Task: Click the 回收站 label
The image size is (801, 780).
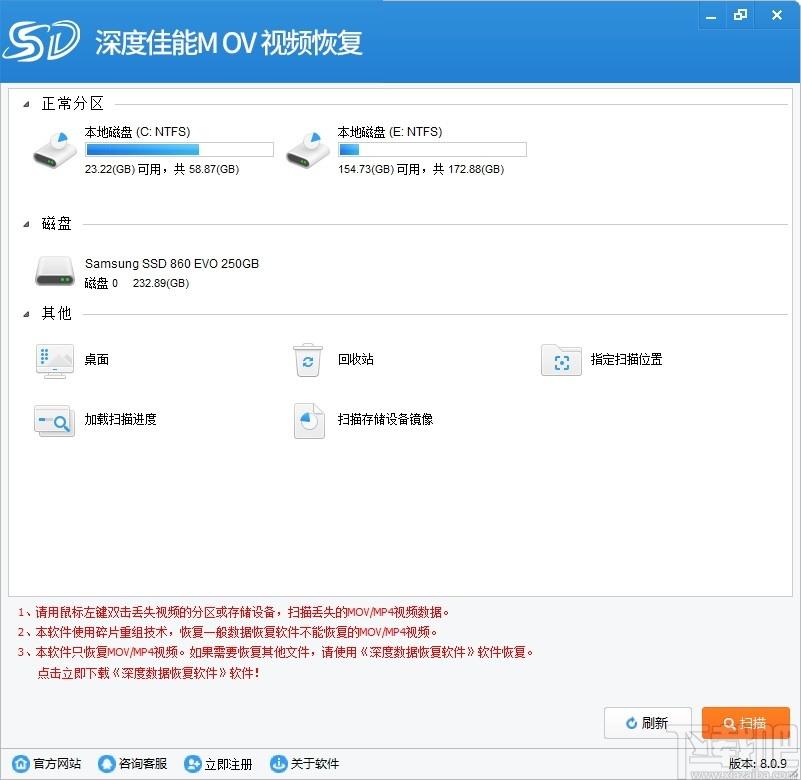Action: (x=356, y=359)
